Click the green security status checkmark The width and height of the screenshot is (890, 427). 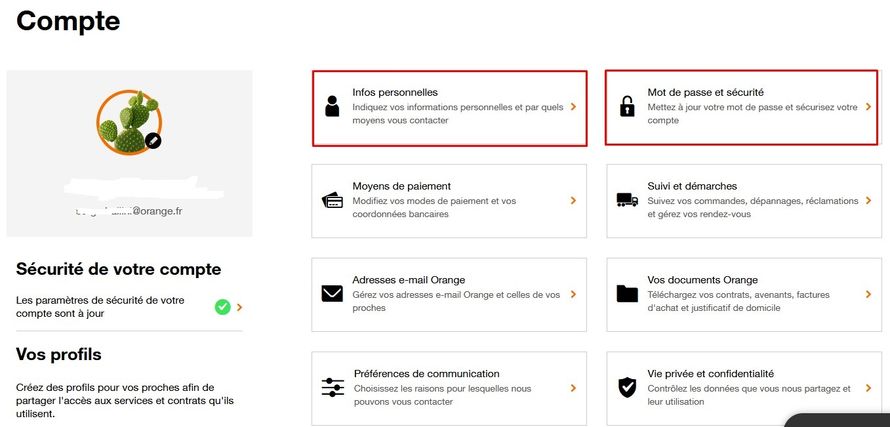[x=222, y=307]
